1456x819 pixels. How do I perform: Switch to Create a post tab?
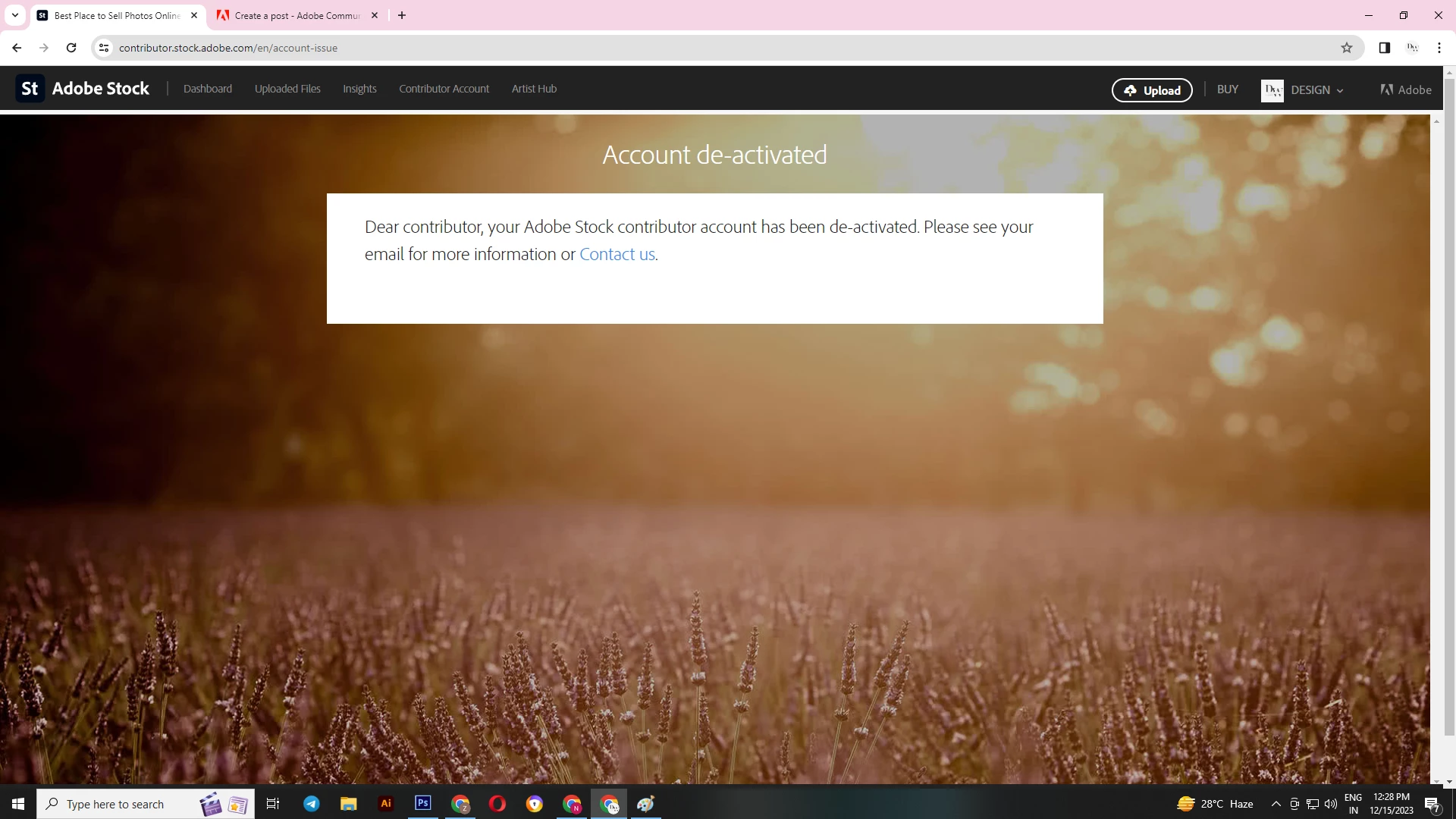296,15
